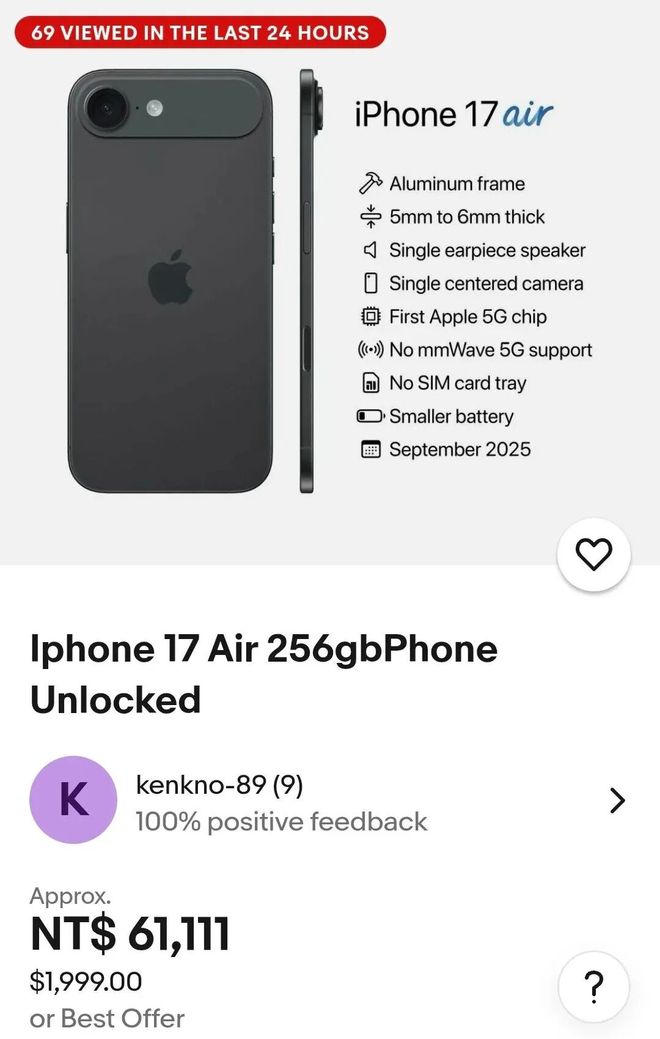Click the battery icon beside Smaller battery
This screenshot has width=660, height=1039.
coord(370,416)
